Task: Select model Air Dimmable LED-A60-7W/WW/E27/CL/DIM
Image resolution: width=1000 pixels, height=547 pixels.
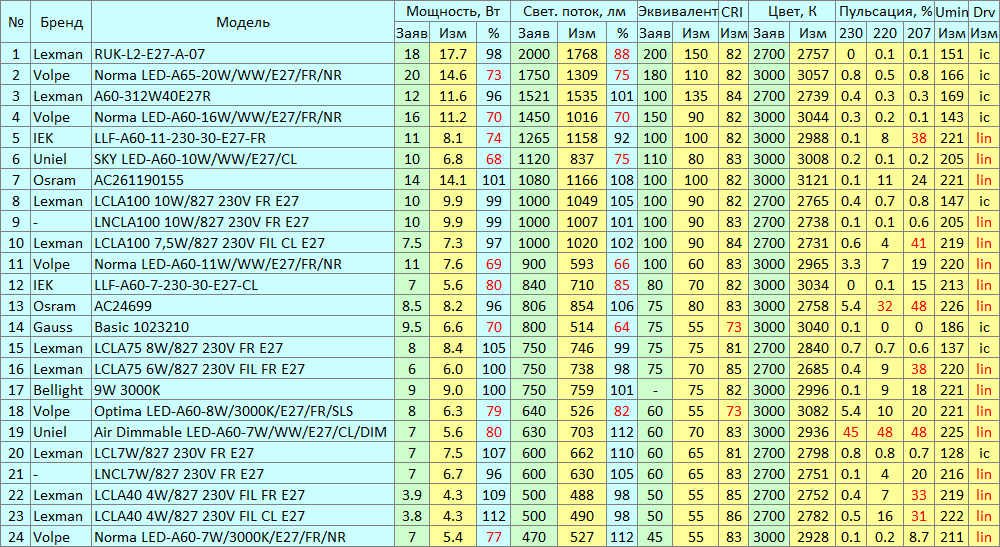Action: (242, 433)
